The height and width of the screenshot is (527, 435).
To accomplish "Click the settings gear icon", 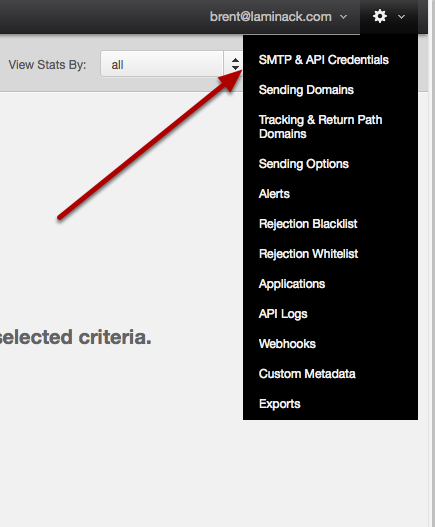I will (380, 16).
